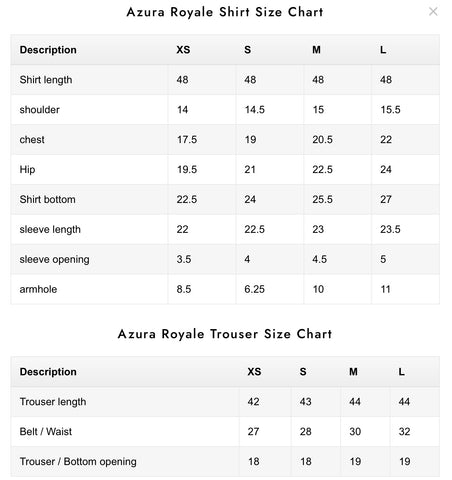
Task: Click the armhole row label
Action: pos(38,289)
